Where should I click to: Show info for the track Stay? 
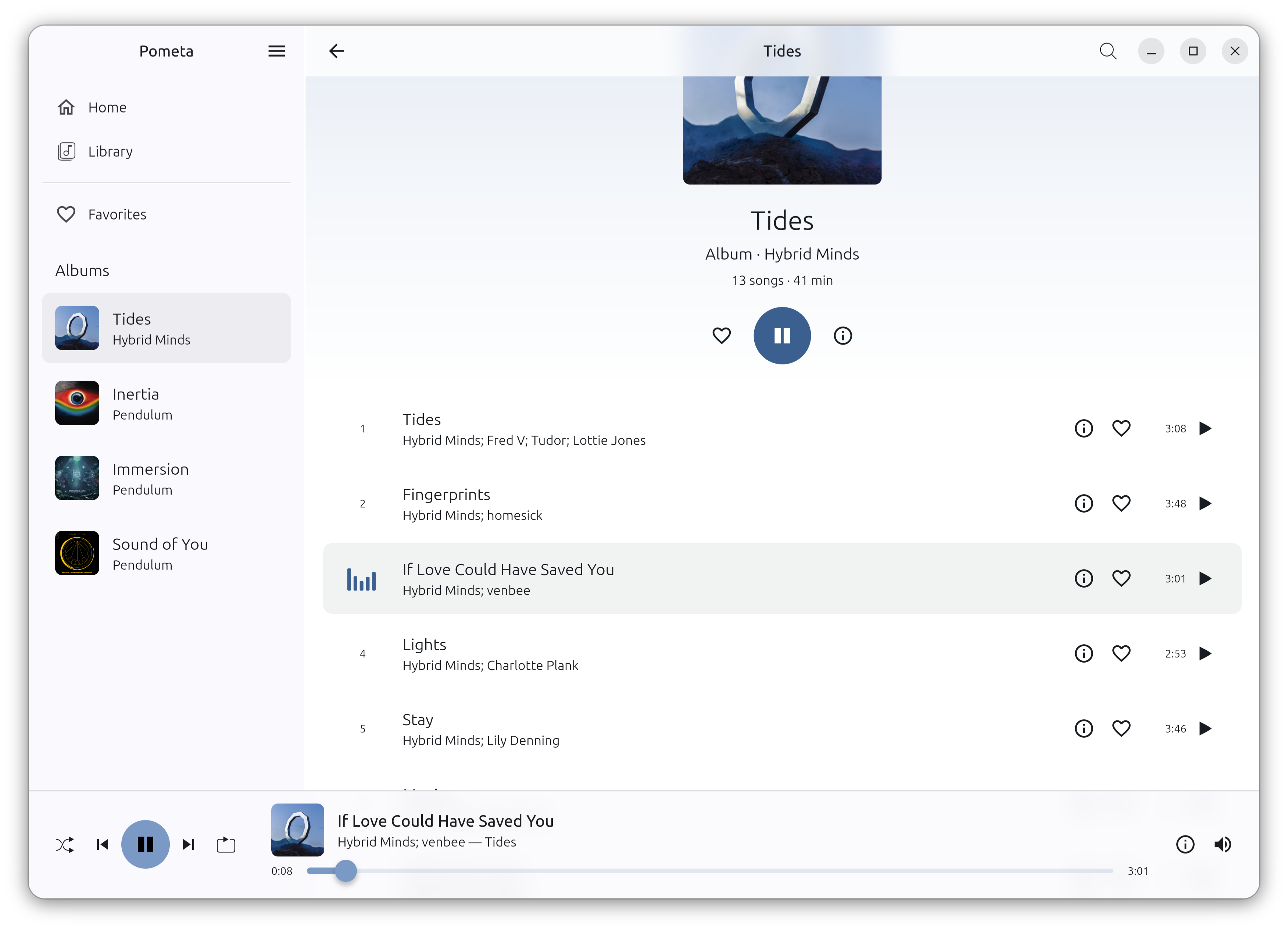coord(1084,728)
